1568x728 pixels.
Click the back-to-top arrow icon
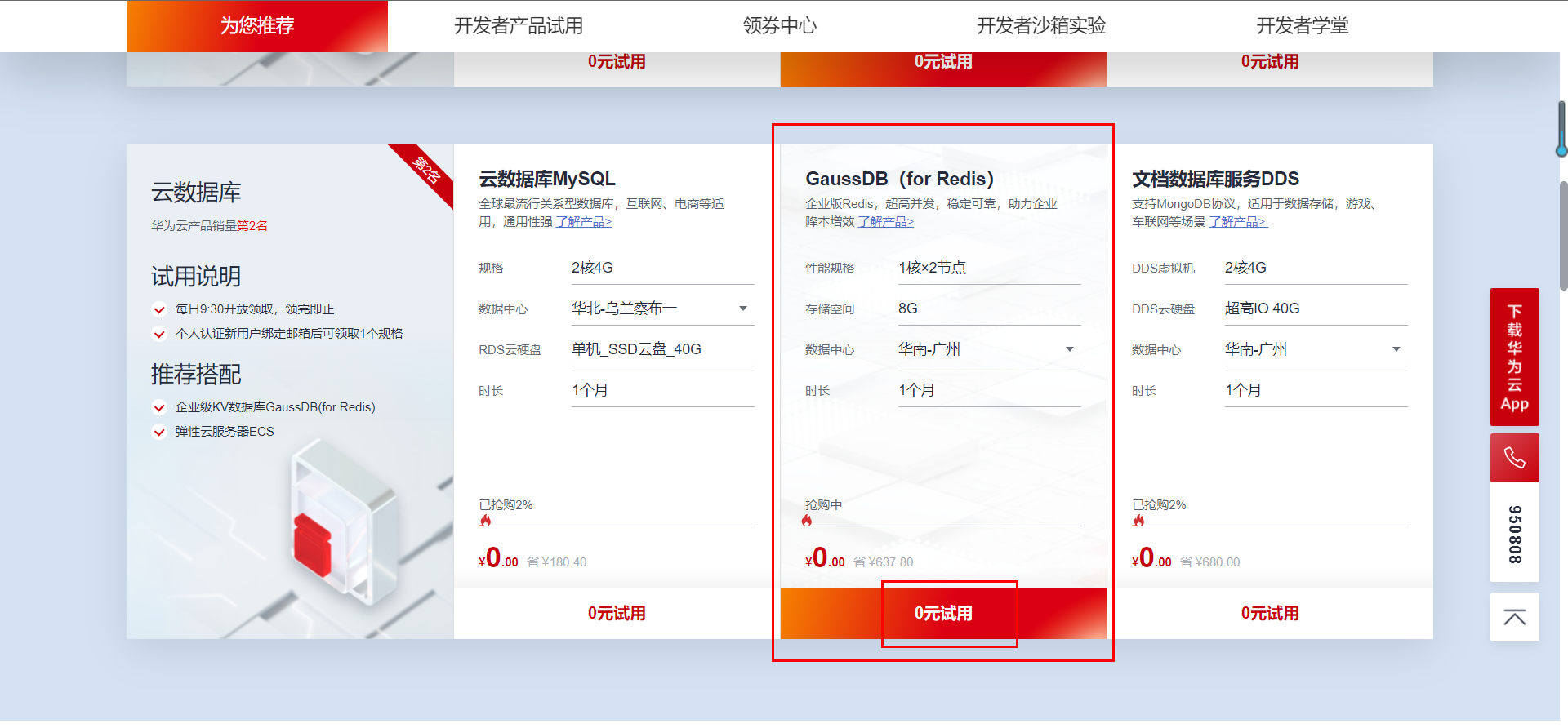click(1514, 617)
